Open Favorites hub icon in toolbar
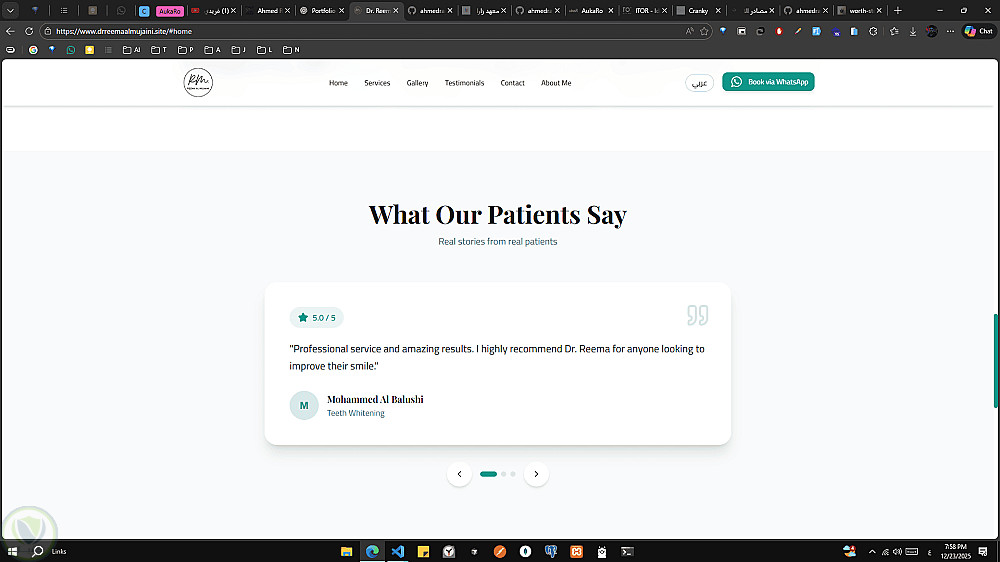This screenshot has height=562, width=1000. tap(894, 31)
